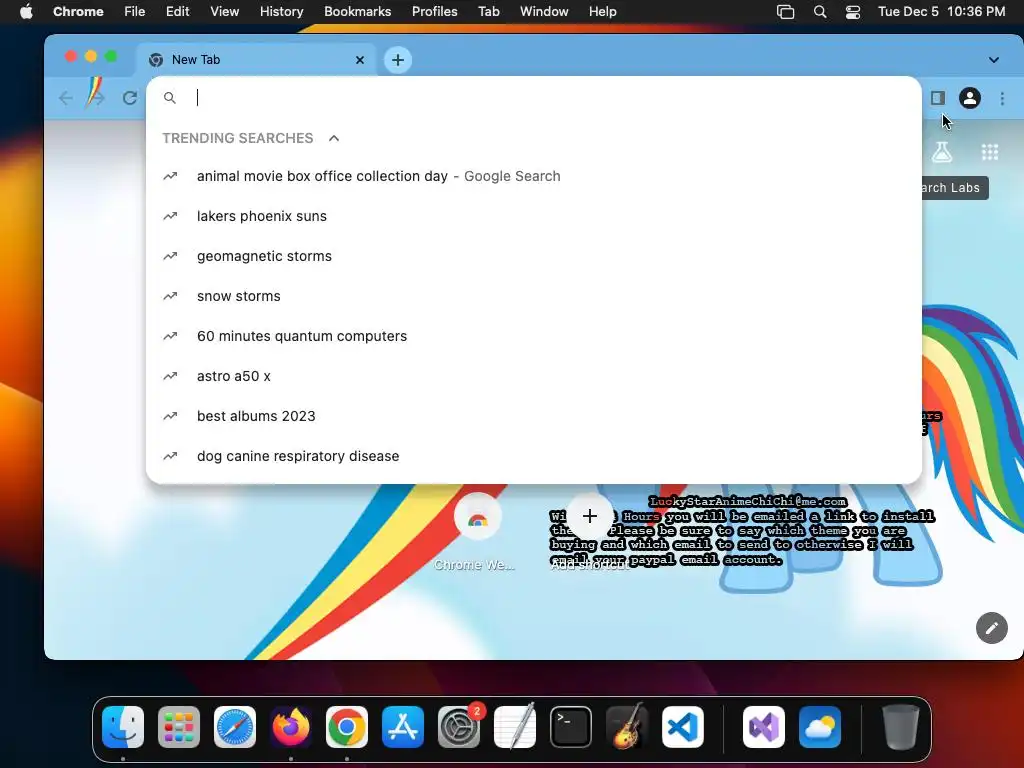
Task: Open System Settings from the Dock
Action: click(459, 727)
